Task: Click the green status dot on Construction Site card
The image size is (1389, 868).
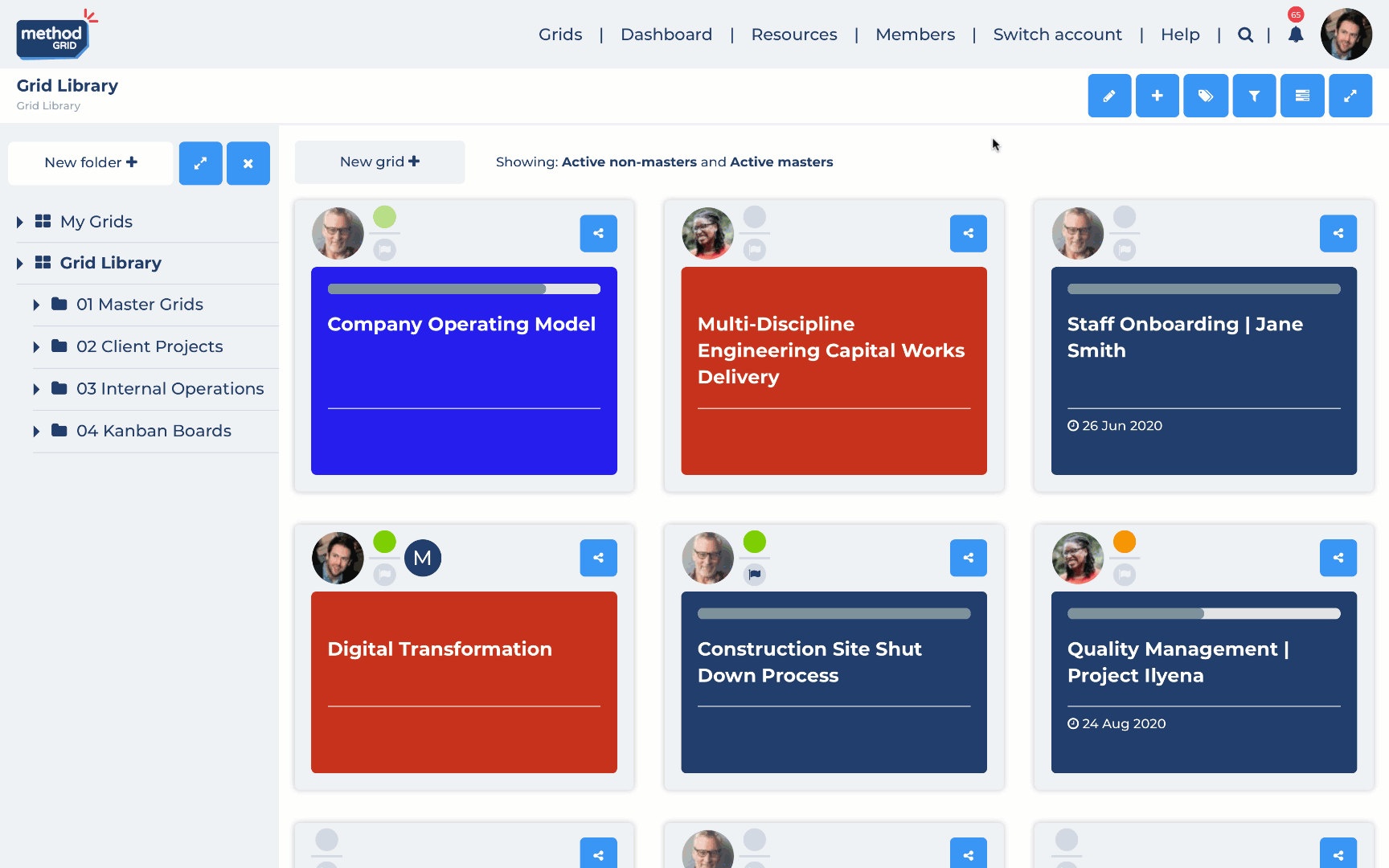Action: click(x=755, y=542)
